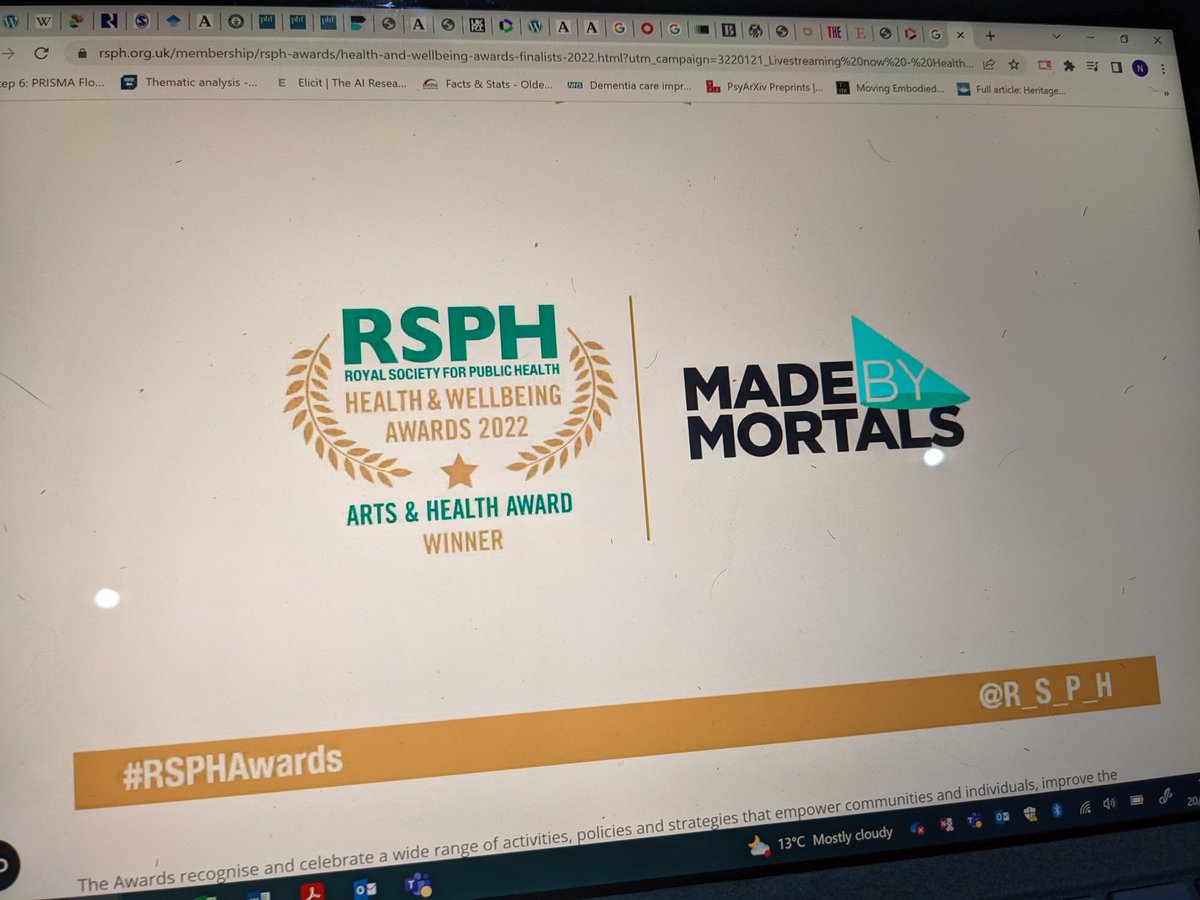Launch Adobe Acrobat from the taskbar
The image size is (1200, 900).
point(312,889)
